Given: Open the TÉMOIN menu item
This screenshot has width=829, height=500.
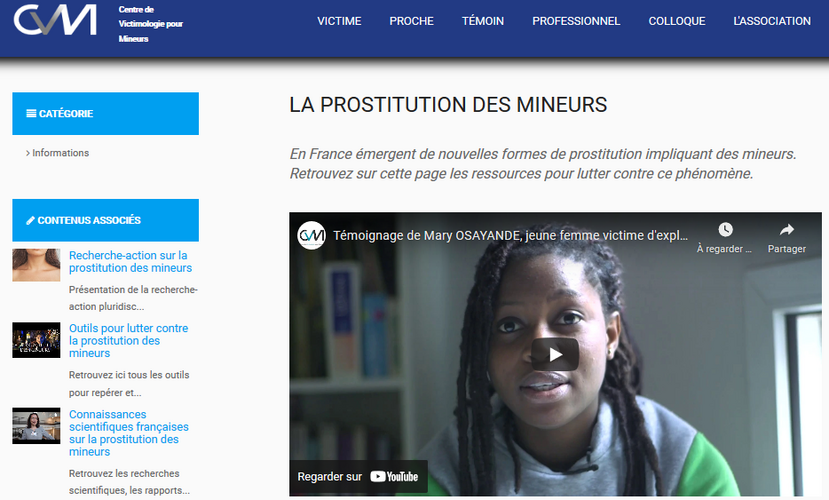Looking at the screenshot, I should pyautogui.click(x=483, y=21).
